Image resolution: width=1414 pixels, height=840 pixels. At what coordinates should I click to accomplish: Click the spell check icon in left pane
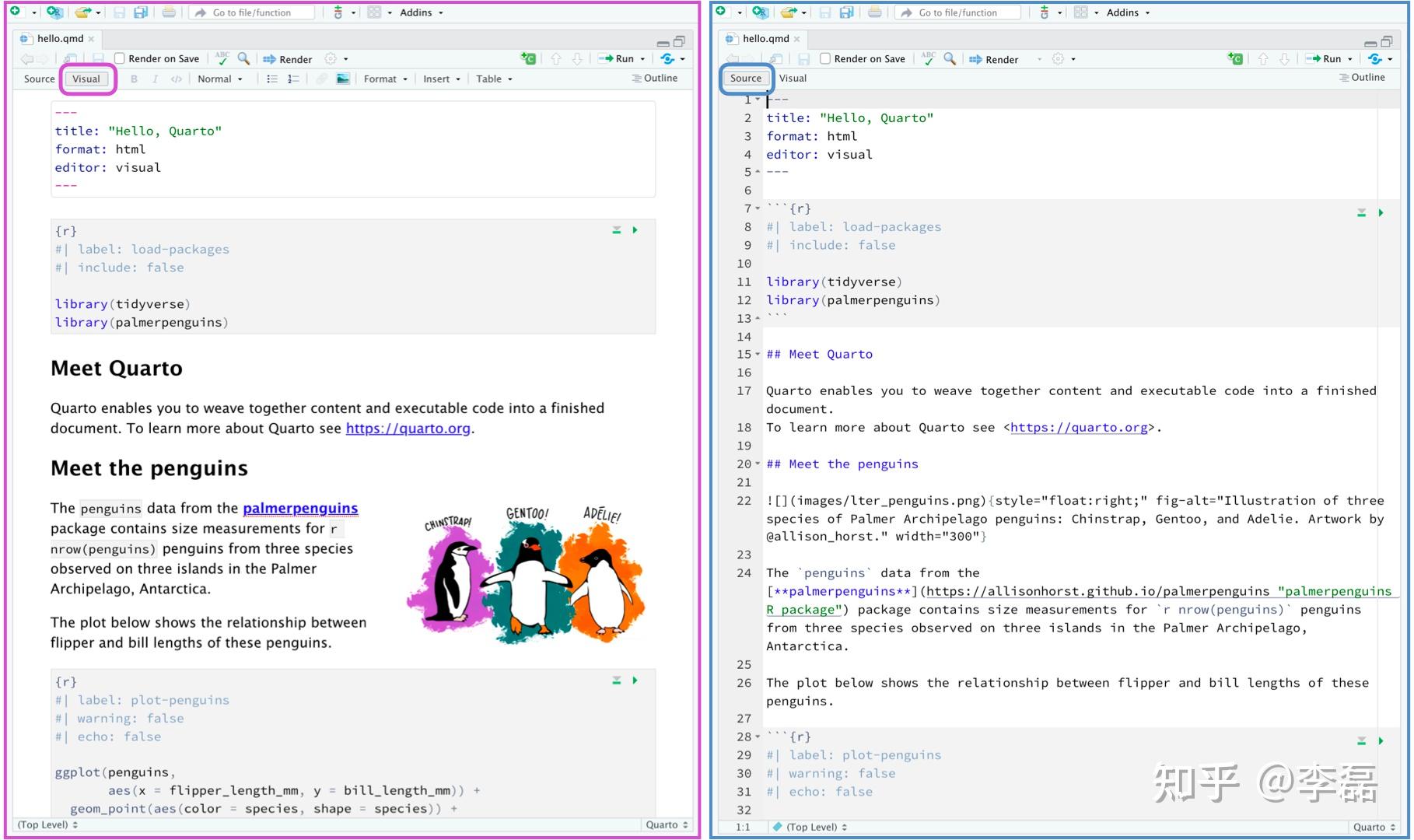click(x=222, y=58)
